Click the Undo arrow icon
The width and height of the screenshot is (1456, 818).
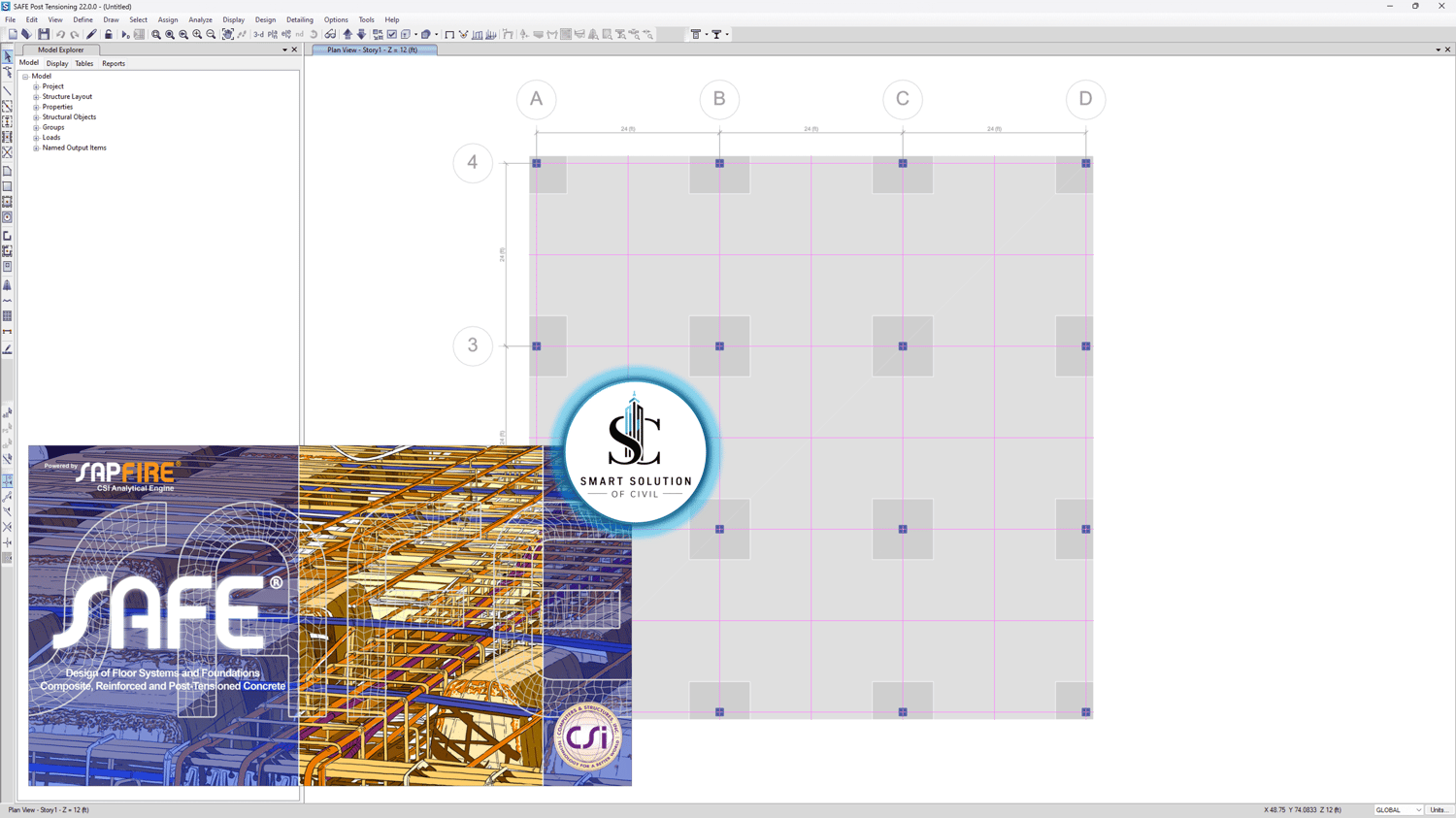pos(60,34)
